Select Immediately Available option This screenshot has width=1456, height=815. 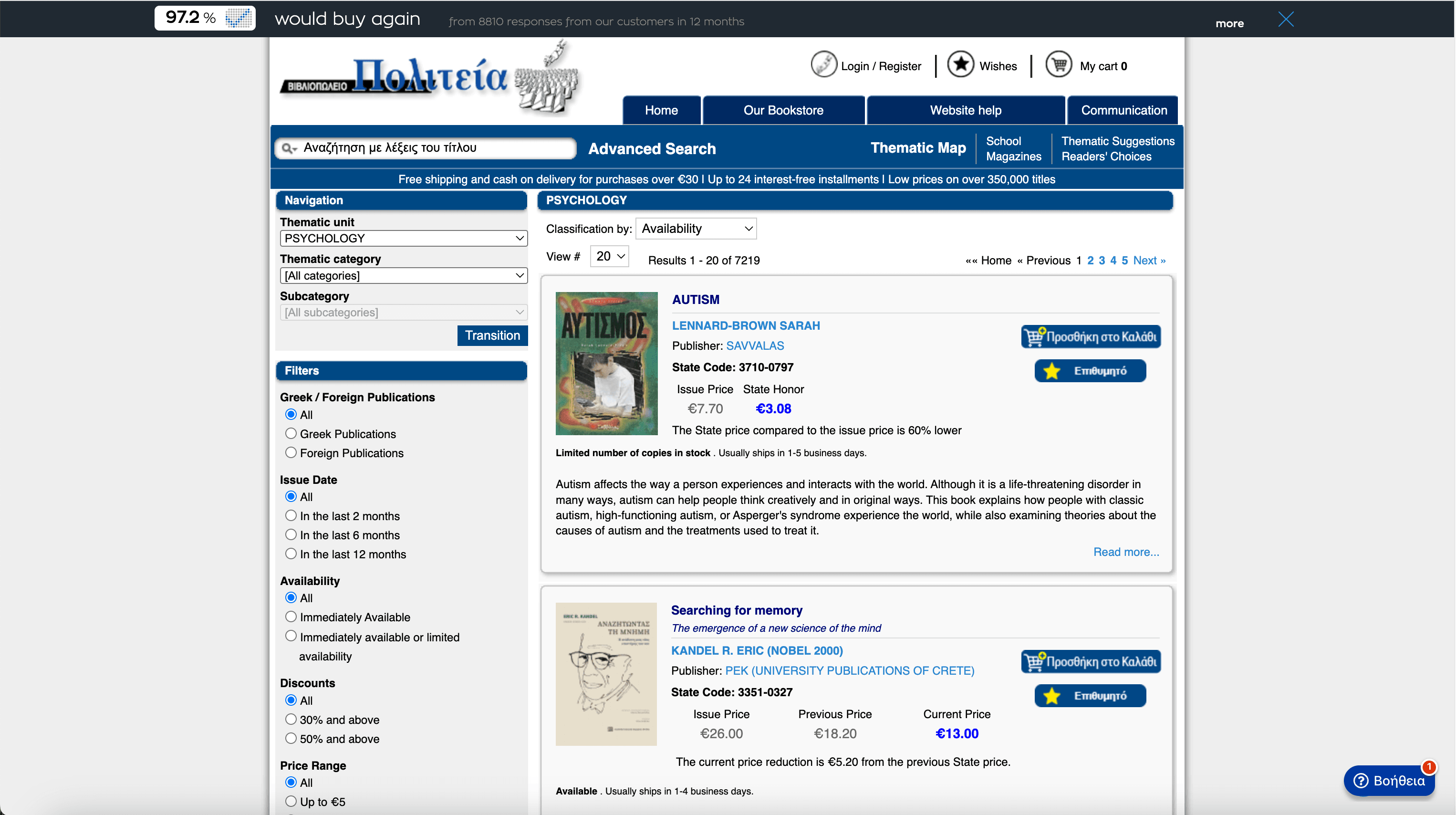291,616
